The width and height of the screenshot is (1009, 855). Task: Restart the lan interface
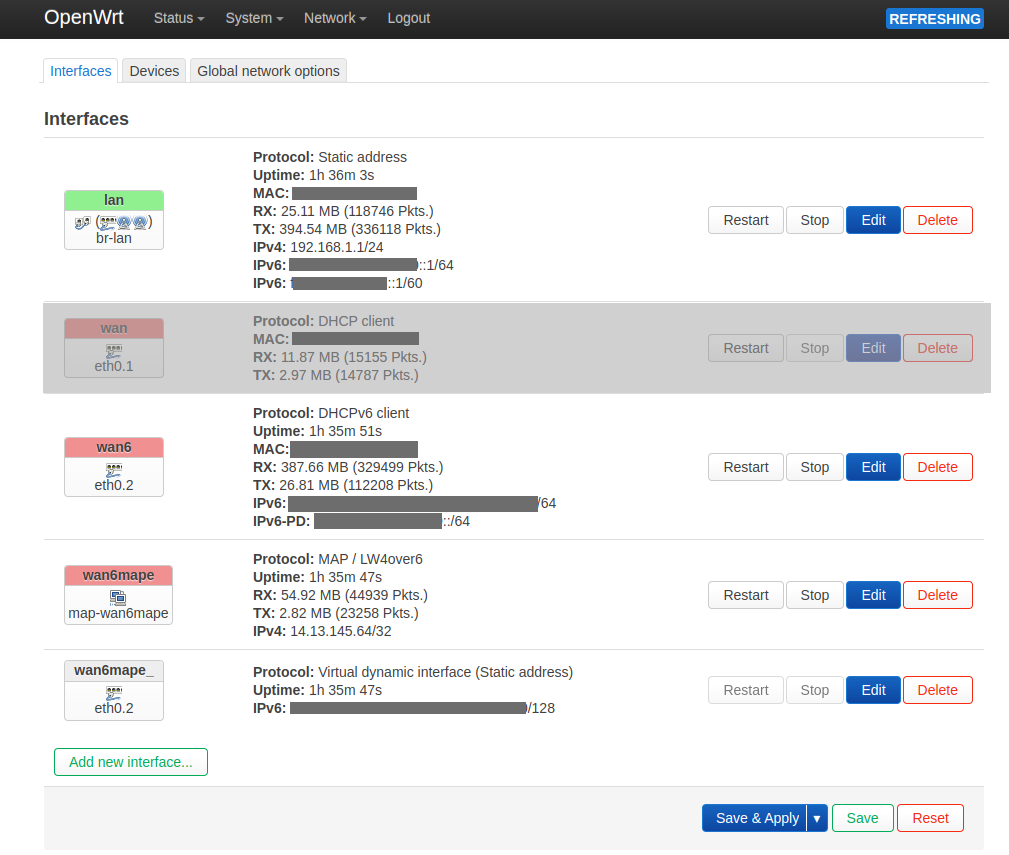coord(745,220)
